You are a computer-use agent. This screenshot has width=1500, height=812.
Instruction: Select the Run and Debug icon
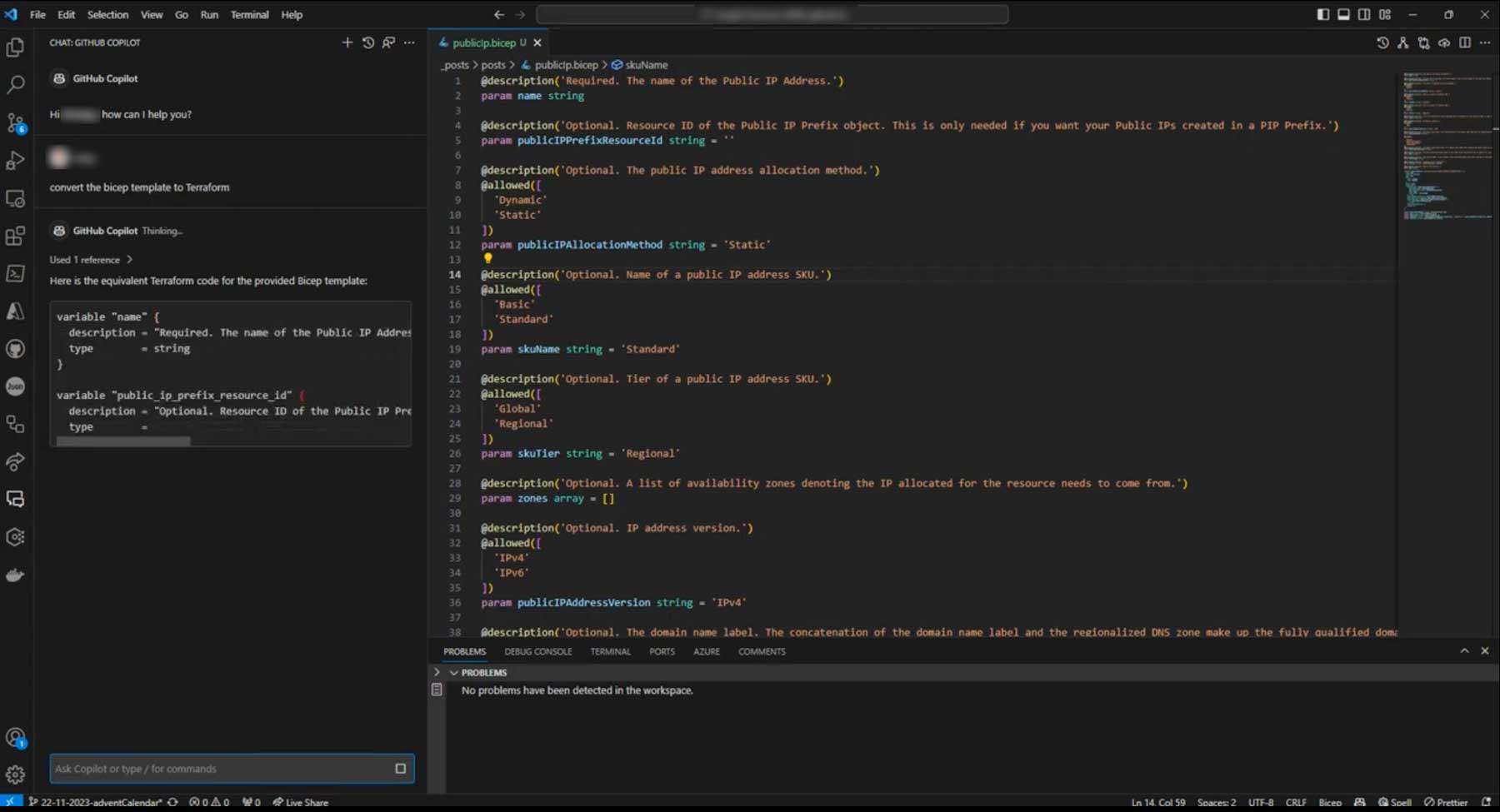pos(16,160)
